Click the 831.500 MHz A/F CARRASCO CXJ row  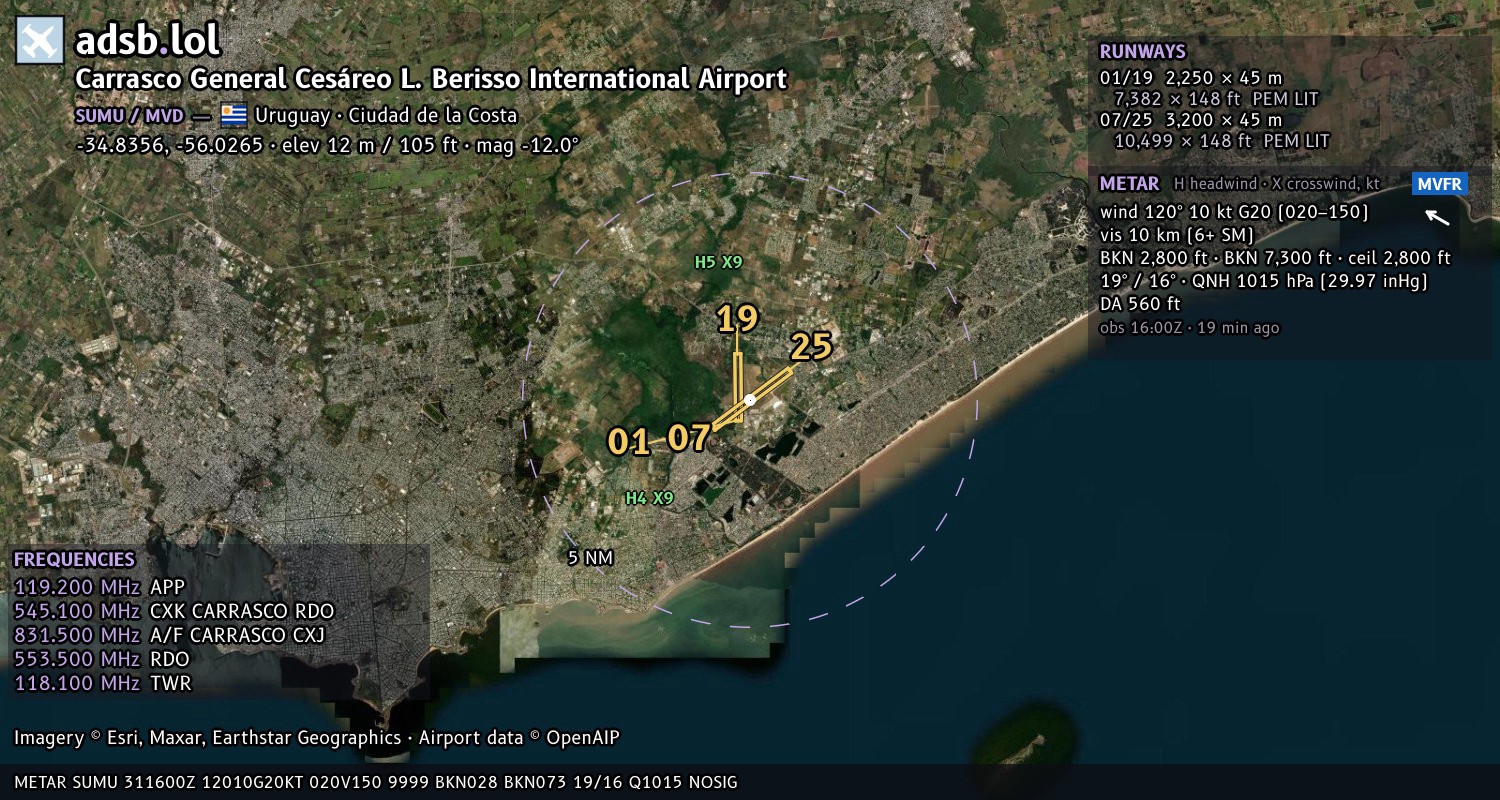pos(170,635)
